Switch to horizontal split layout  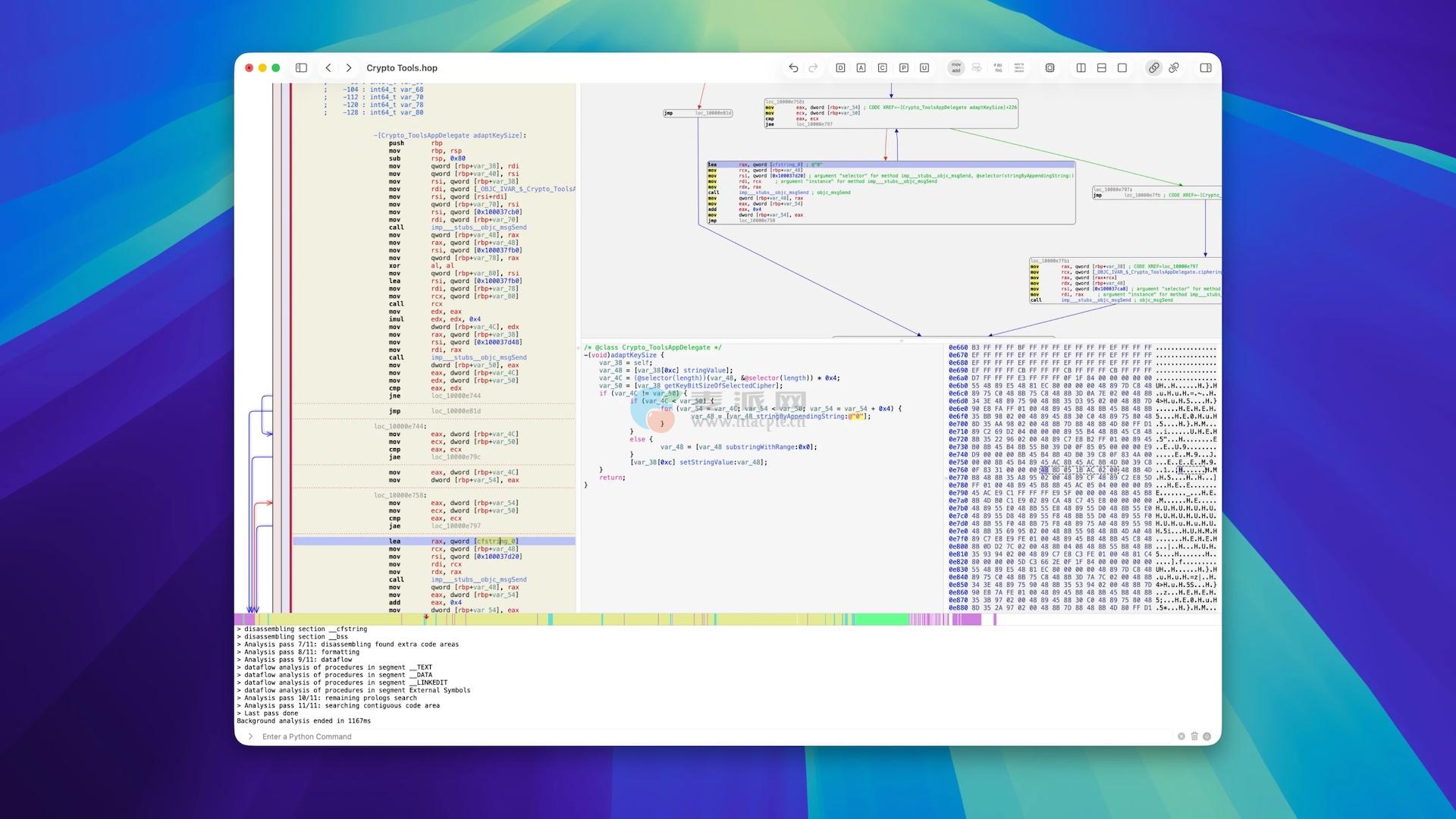coord(1101,68)
